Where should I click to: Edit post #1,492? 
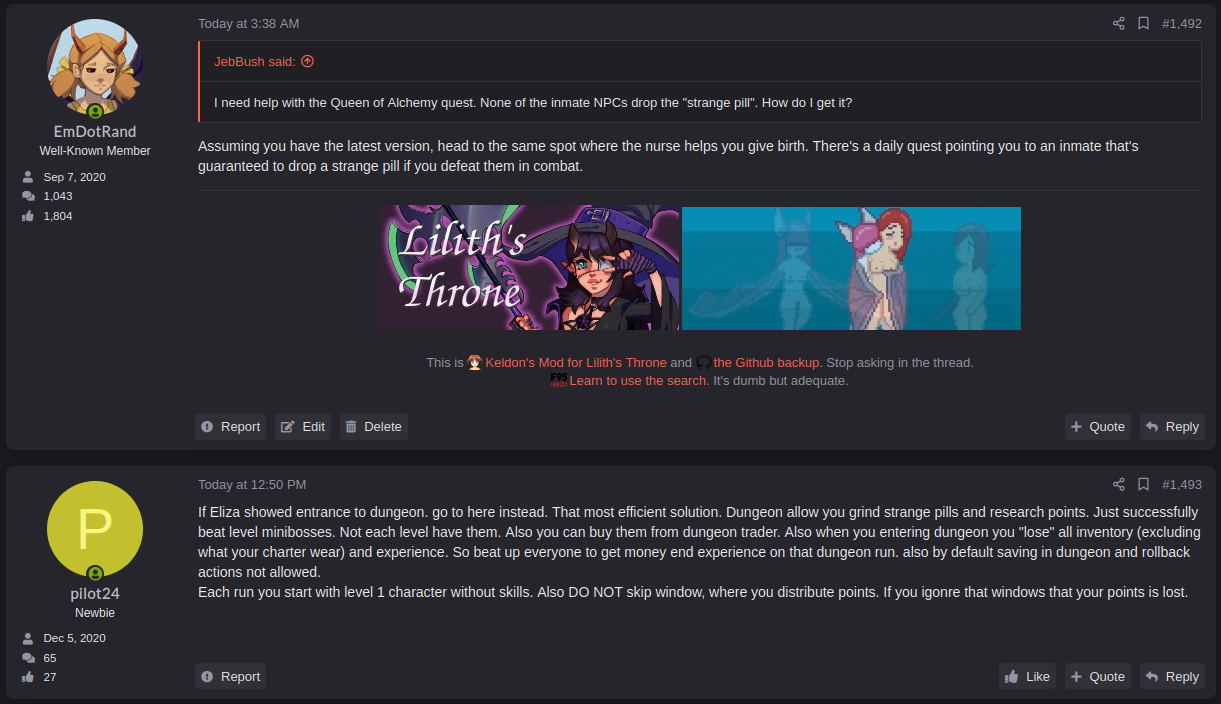pyautogui.click(x=303, y=426)
